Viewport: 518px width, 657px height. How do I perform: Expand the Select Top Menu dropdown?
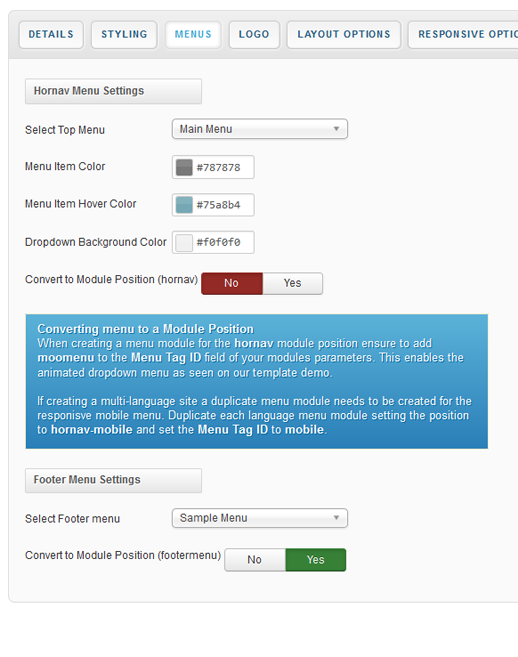[260, 129]
